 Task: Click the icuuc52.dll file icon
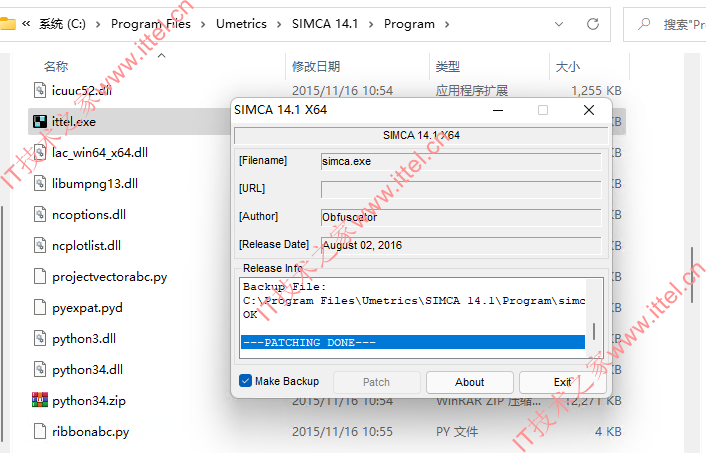coord(40,90)
